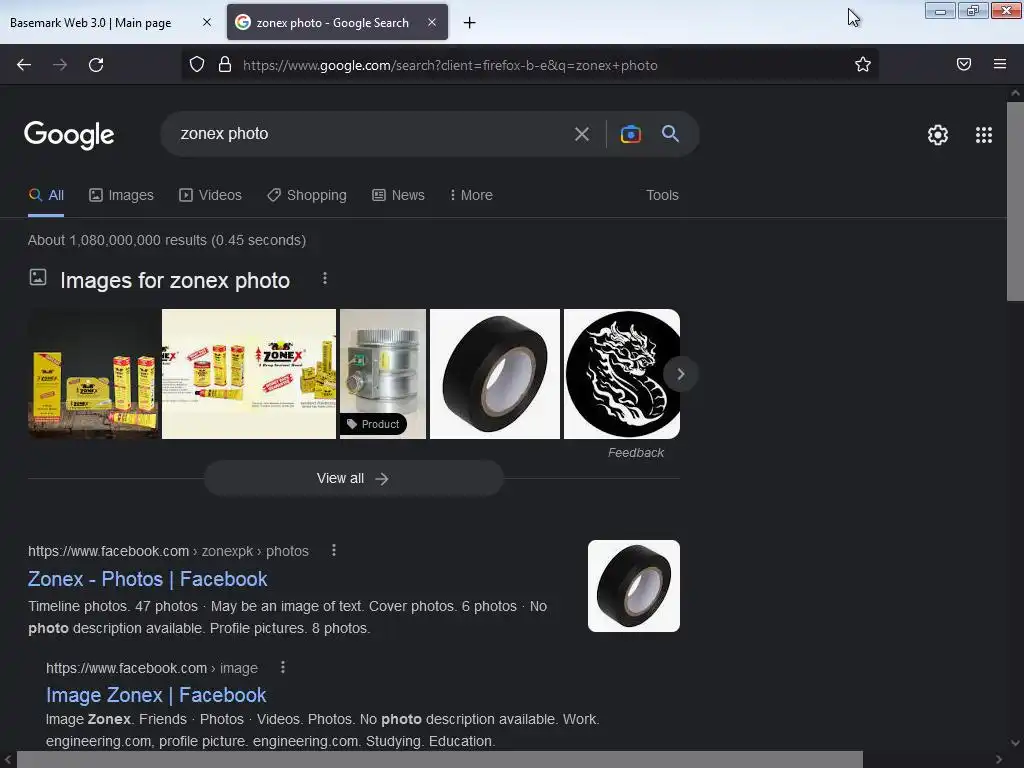Reload the current page
This screenshot has width=1024, height=768.
[96, 65]
